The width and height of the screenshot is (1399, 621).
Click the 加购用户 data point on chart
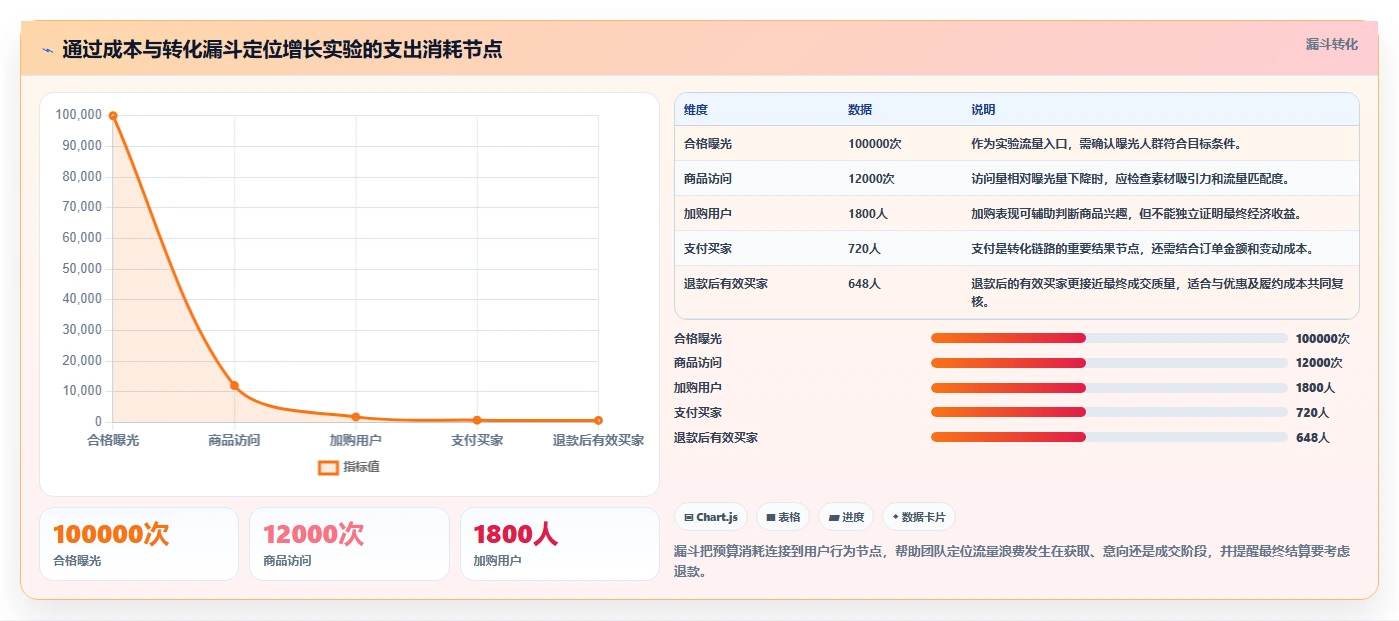pos(355,416)
